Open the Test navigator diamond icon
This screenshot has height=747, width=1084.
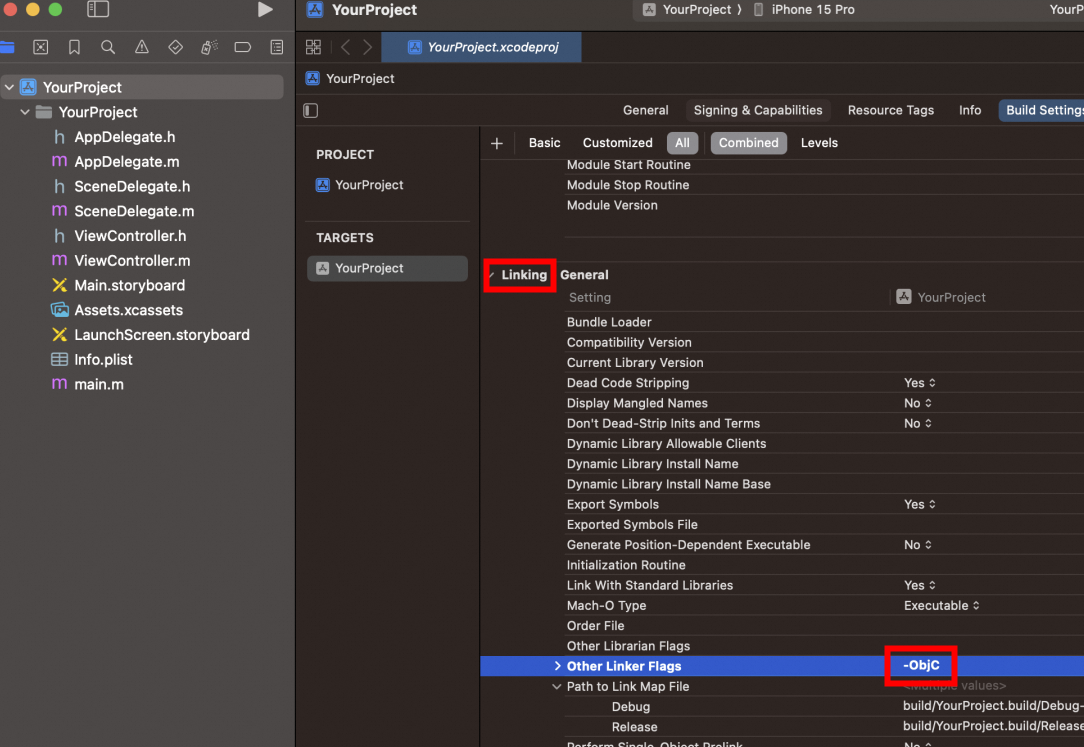coord(176,47)
